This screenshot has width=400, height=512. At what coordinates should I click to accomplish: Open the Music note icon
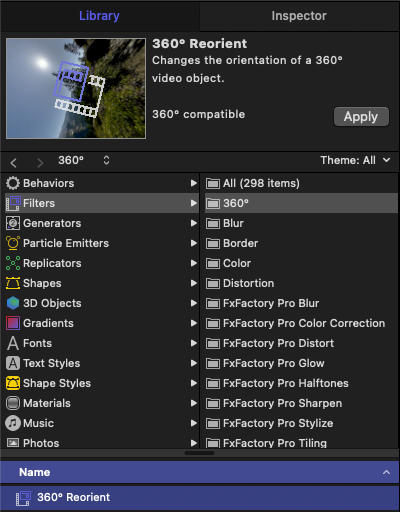coord(13,423)
